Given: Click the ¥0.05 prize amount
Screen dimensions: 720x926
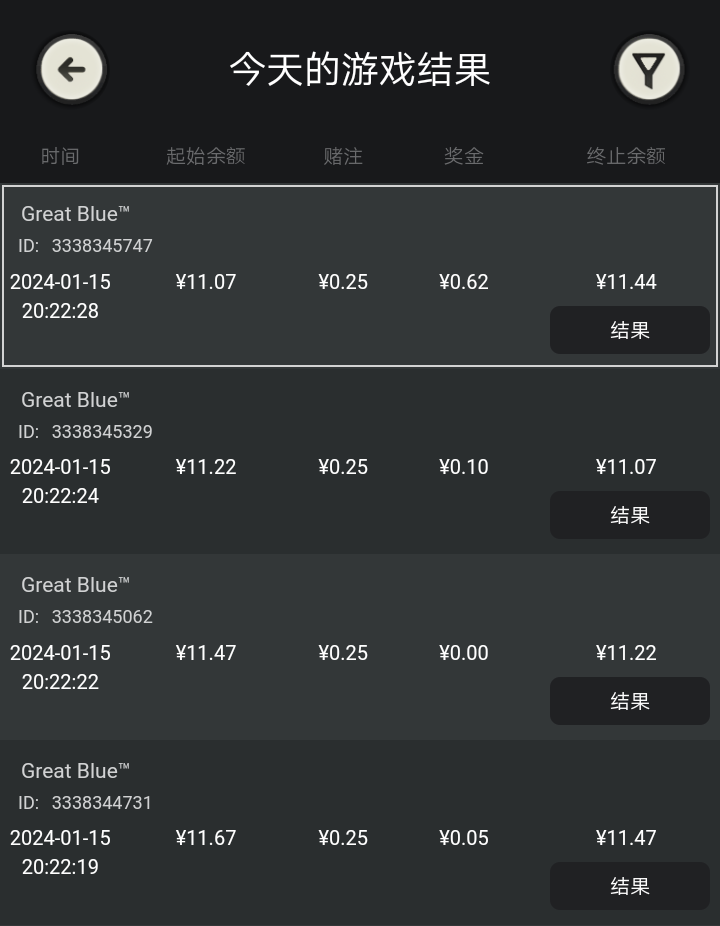Looking at the screenshot, I should (x=464, y=838).
